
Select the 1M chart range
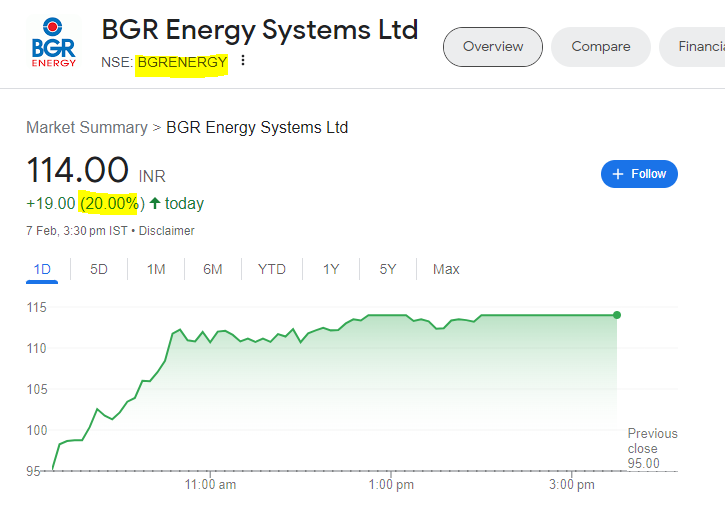(x=156, y=269)
